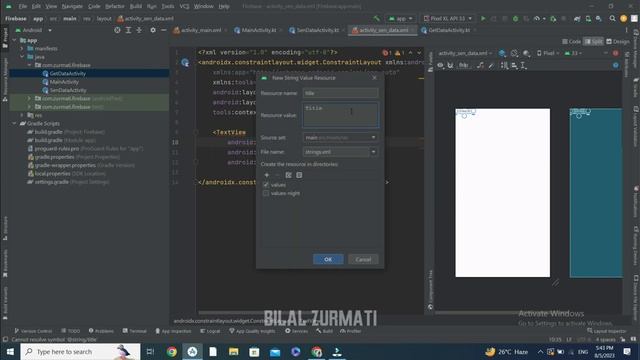
Task: Open the Problems tool window
Action: pyautogui.click(x=101, y=331)
